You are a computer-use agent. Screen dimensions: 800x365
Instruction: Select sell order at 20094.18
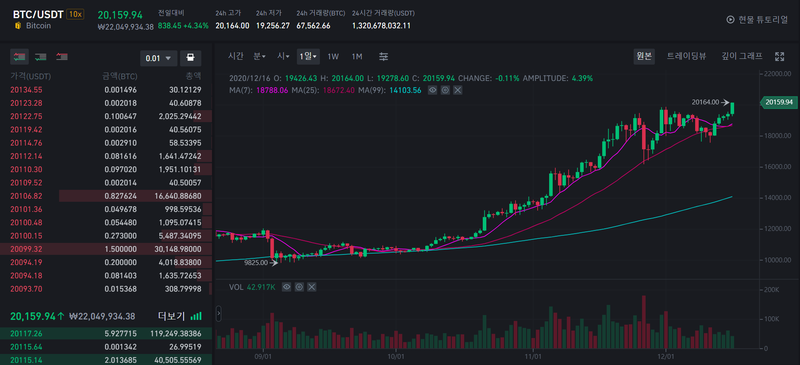[x=106, y=276]
